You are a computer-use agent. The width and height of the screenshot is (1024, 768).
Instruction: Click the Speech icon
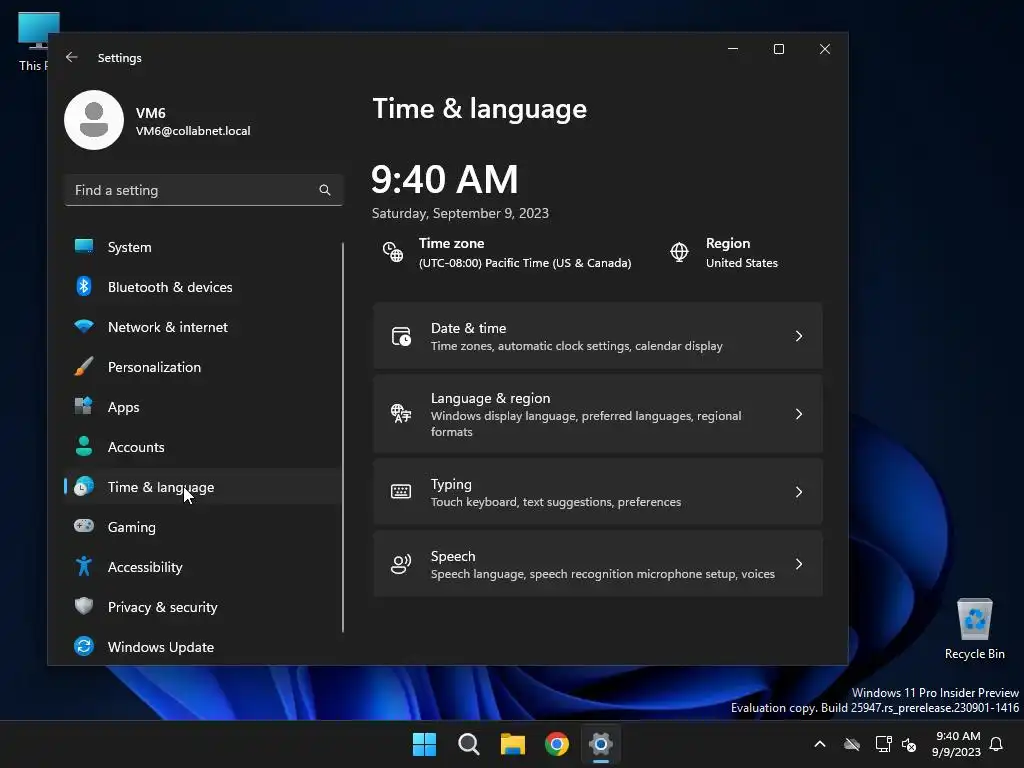pyautogui.click(x=401, y=564)
